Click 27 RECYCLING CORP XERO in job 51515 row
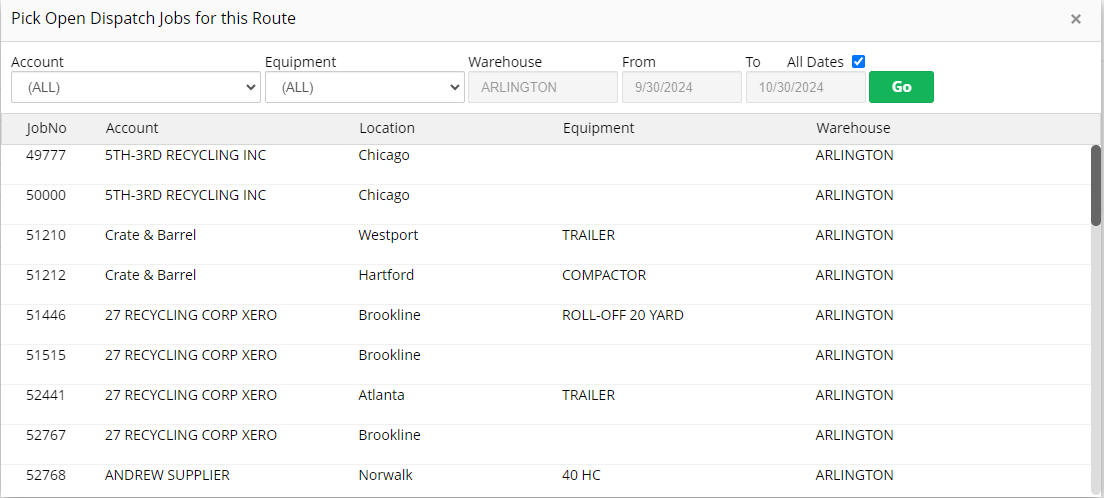 point(191,355)
